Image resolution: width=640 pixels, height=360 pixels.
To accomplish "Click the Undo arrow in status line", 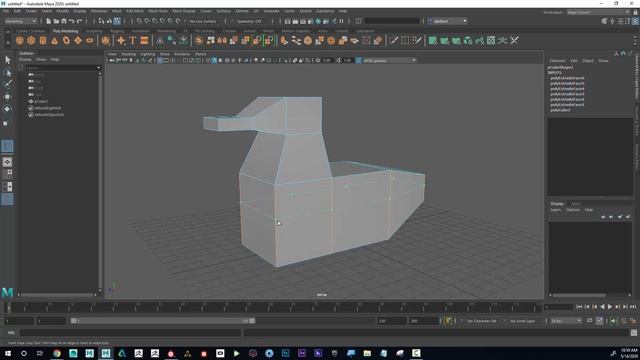I will [x=72, y=21].
